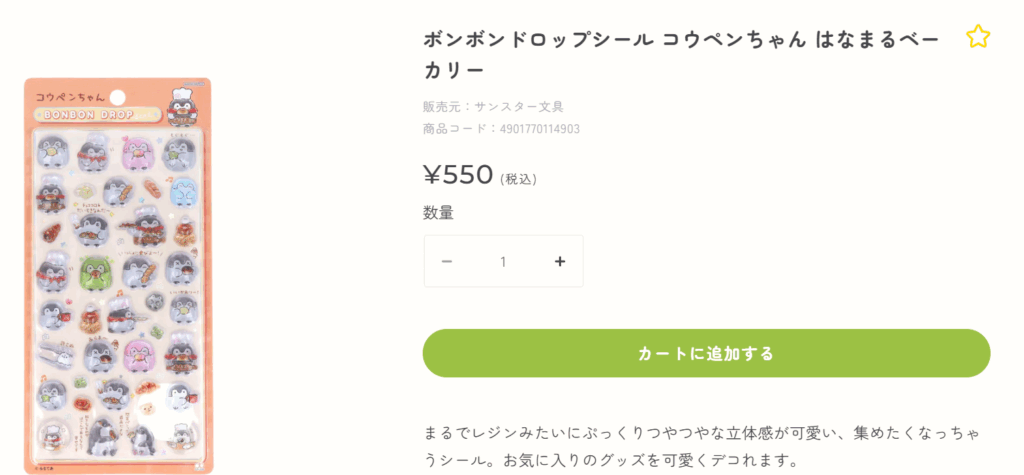The width and height of the screenshot is (1024, 475).
Task: Click the hang hole at package top
Action: [117, 98]
